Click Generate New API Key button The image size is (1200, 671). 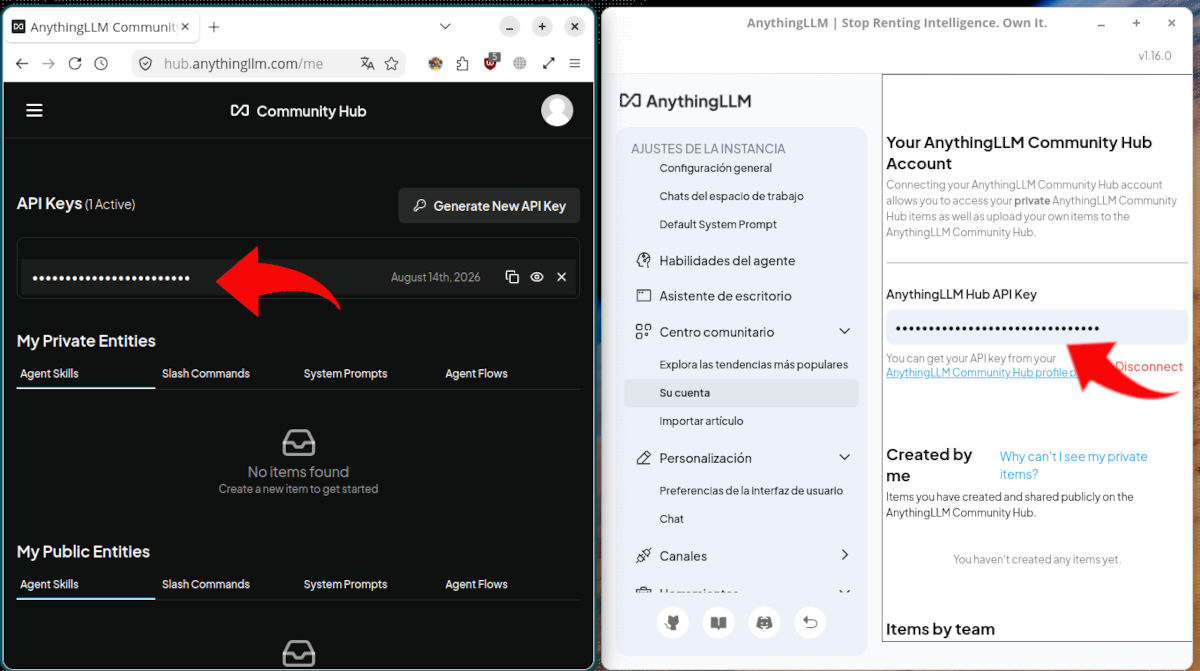pyautogui.click(x=489, y=206)
